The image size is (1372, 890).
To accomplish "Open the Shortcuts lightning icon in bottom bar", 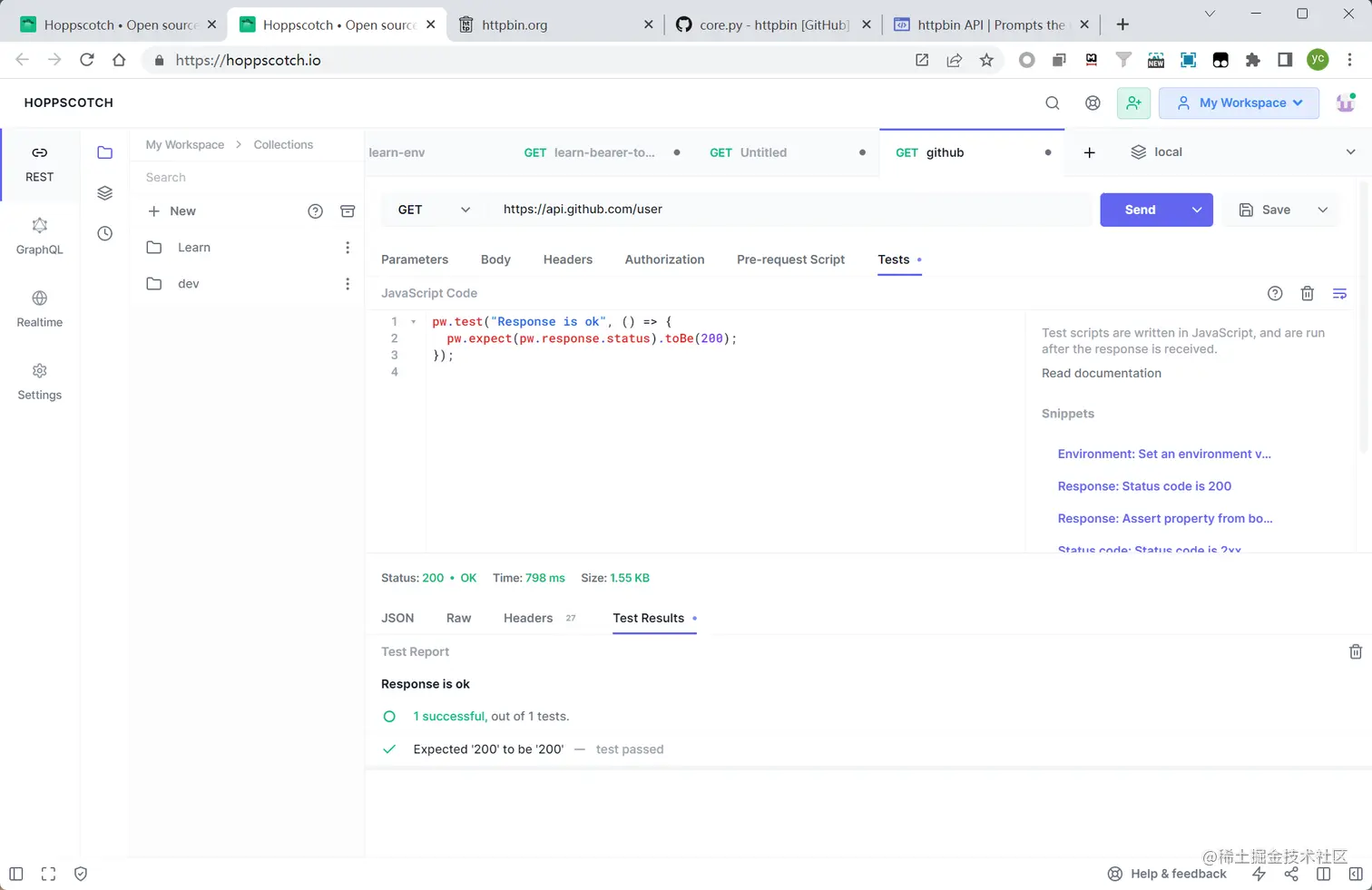I will click(x=1259, y=874).
